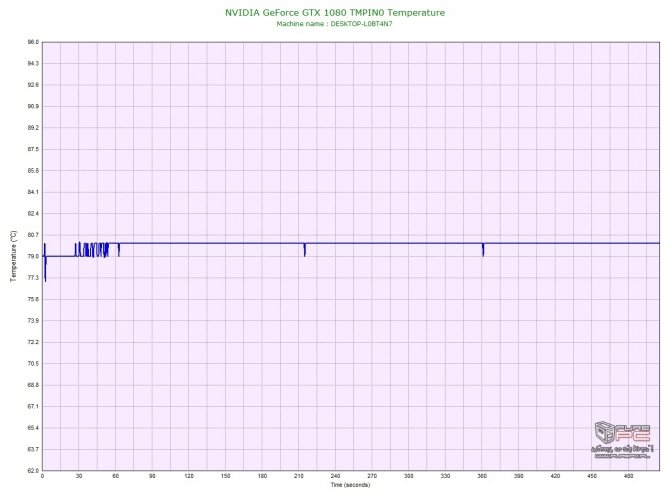Screen dimensions: 670x502
Task: Click the 120 seconds time axis label
Action: coord(189,476)
